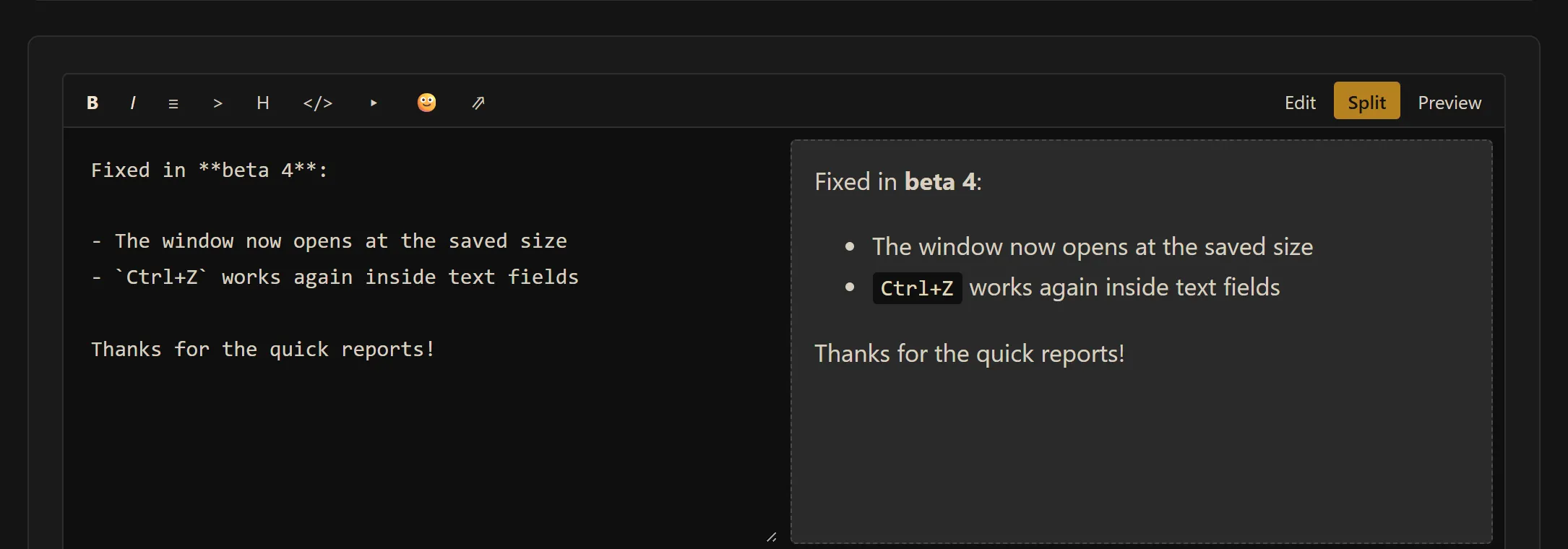1568x549 pixels.
Task: Insert a list using the three-lines icon
Action: (173, 103)
